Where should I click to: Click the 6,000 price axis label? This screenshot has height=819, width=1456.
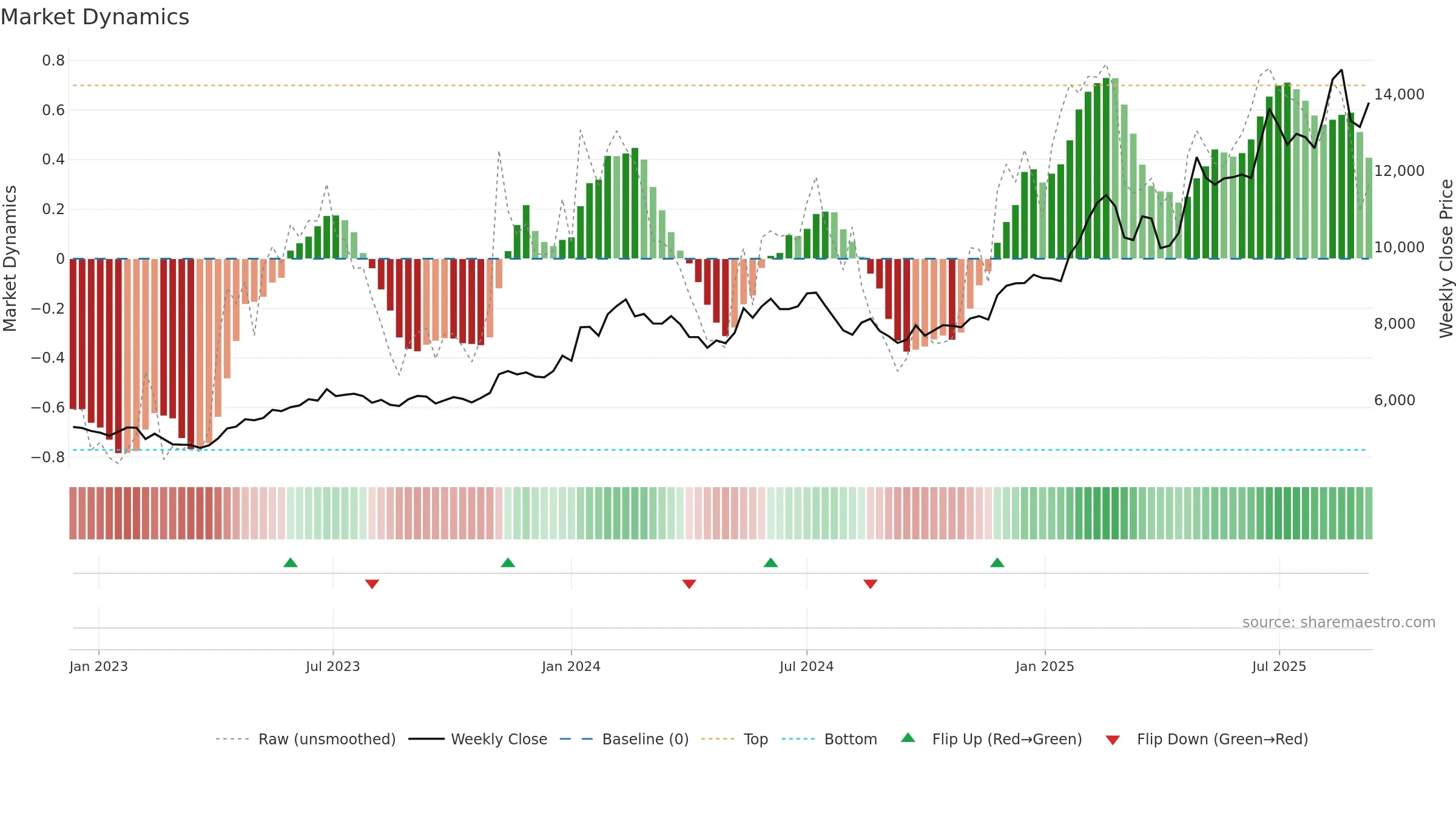pyautogui.click(x=1395, y=400)
